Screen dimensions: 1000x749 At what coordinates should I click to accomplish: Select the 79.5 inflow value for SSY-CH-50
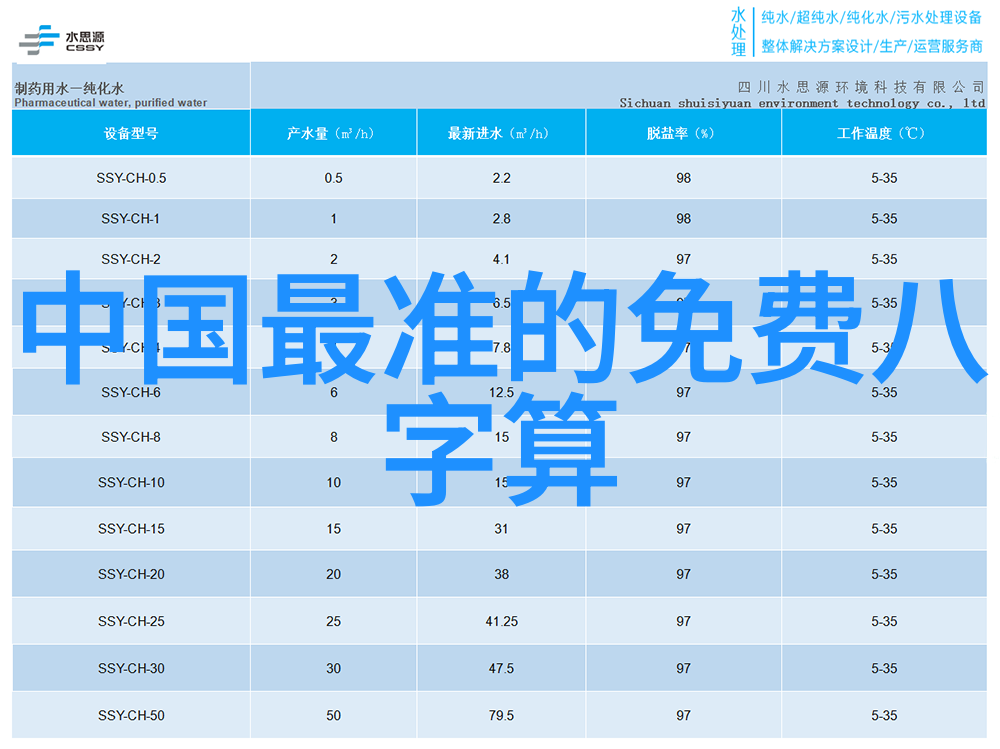(501, 716)
